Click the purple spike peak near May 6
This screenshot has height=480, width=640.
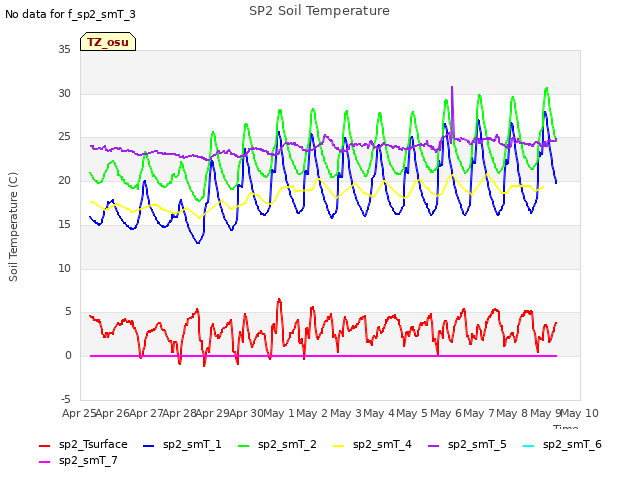pyautogui.click(x=452, y=87)
